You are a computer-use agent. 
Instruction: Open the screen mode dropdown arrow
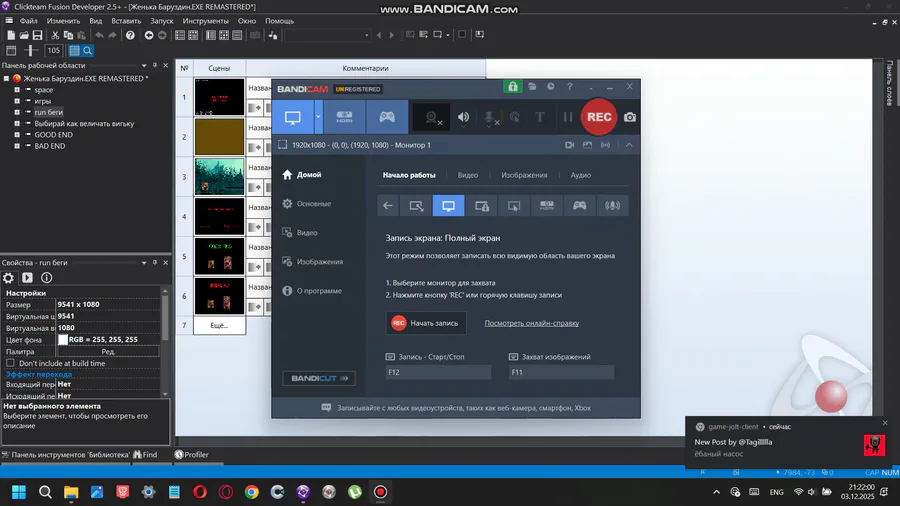coord(318,117)
